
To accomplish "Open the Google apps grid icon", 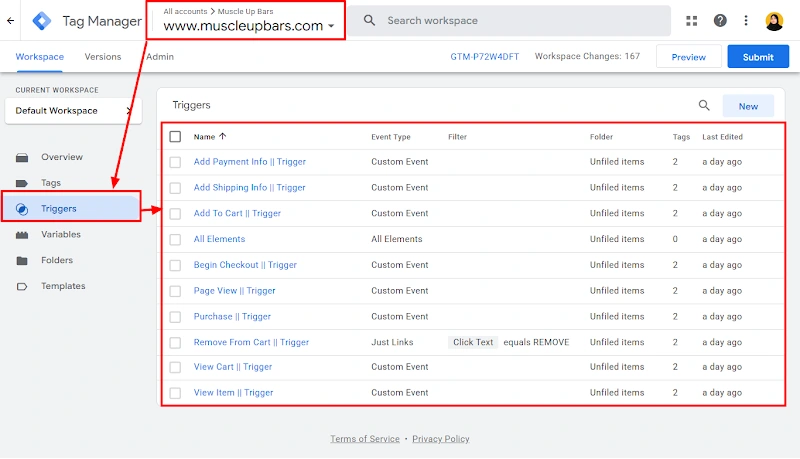I will (x=691, y=21).
